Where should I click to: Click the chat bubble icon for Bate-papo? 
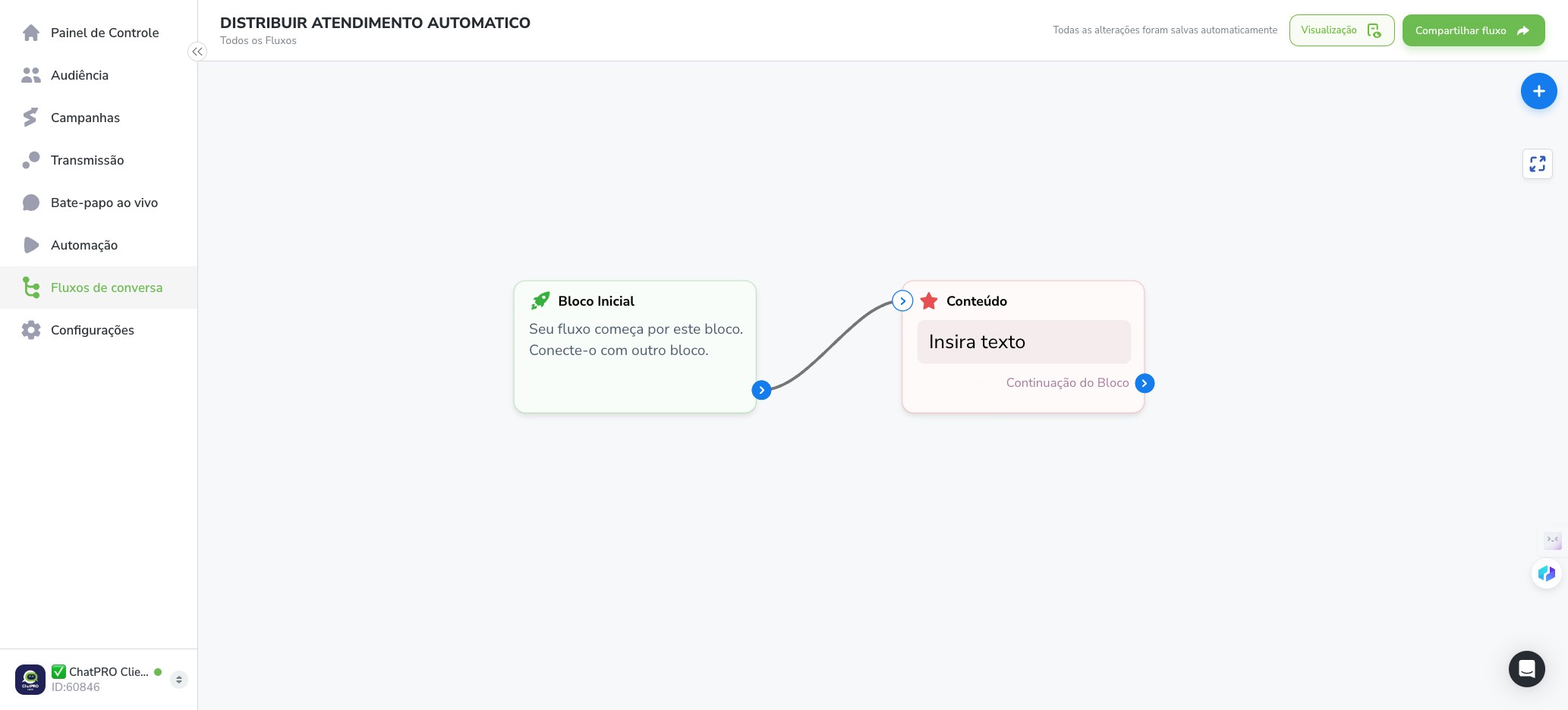click(31, 203)
